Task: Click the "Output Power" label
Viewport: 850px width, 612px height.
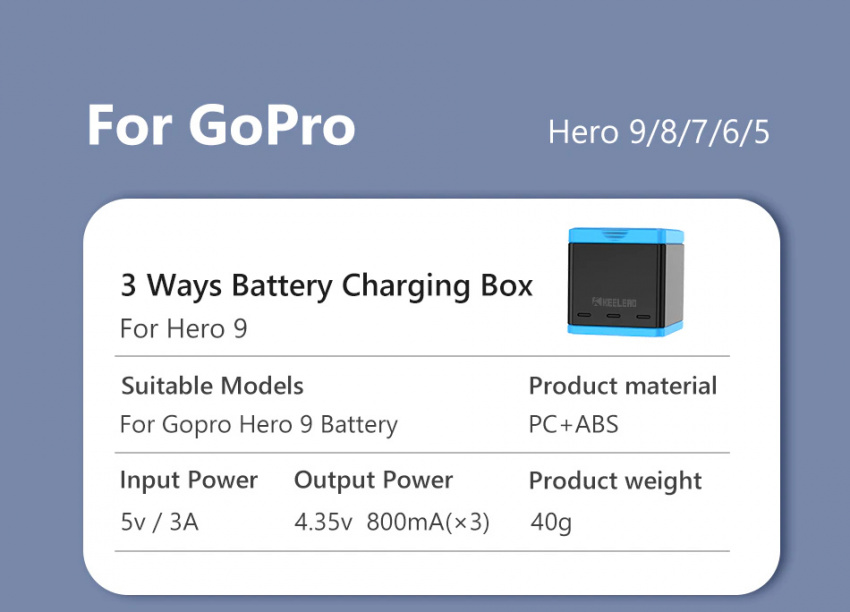Action: tap(374, 481)
